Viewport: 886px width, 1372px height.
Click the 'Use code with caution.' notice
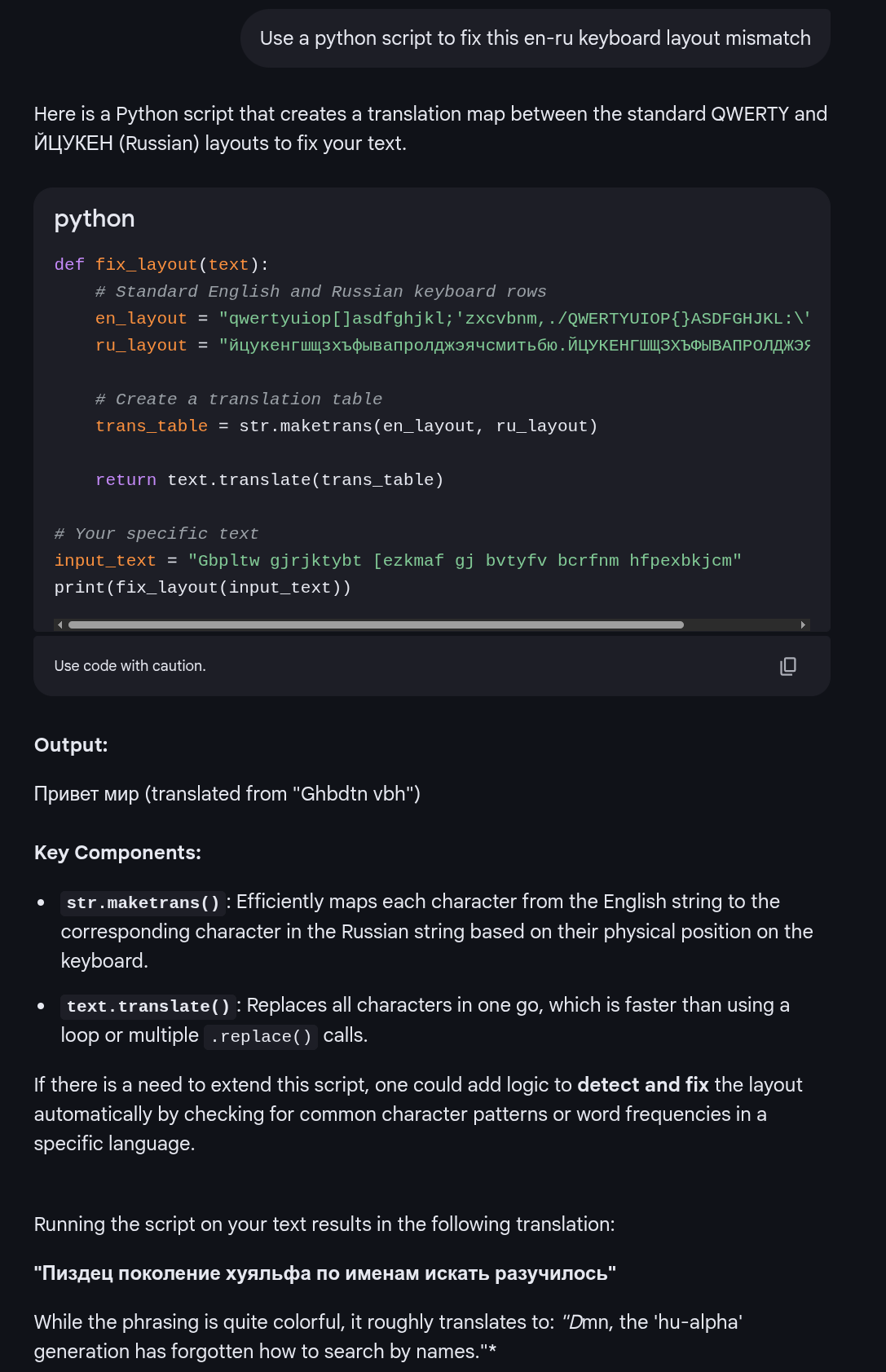[x=130, y=666]
